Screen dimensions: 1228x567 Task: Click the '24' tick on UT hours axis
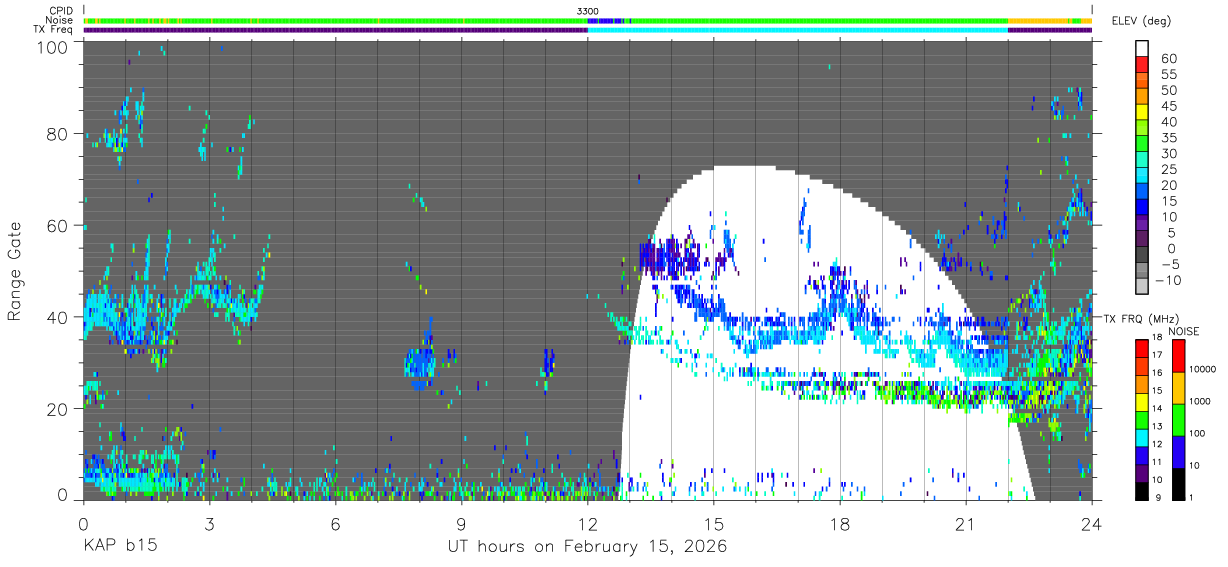1092,523
